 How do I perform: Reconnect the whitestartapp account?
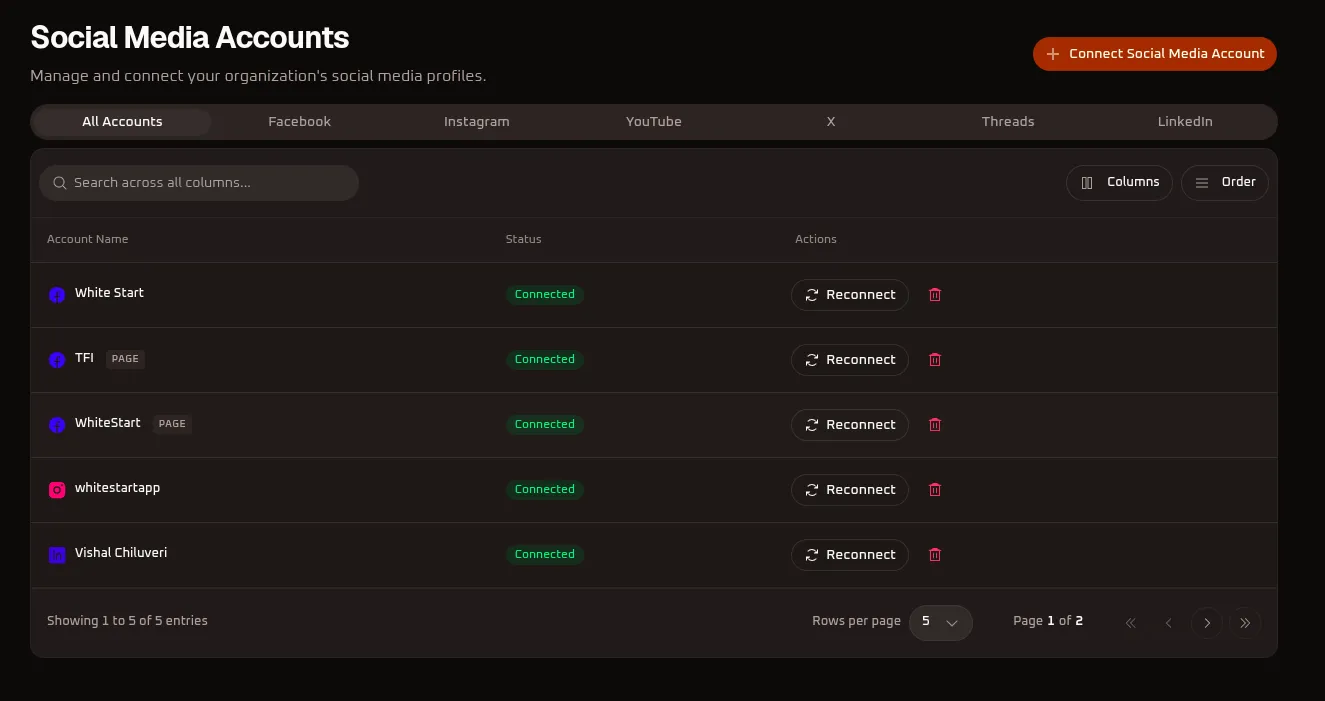coord(850,490)
